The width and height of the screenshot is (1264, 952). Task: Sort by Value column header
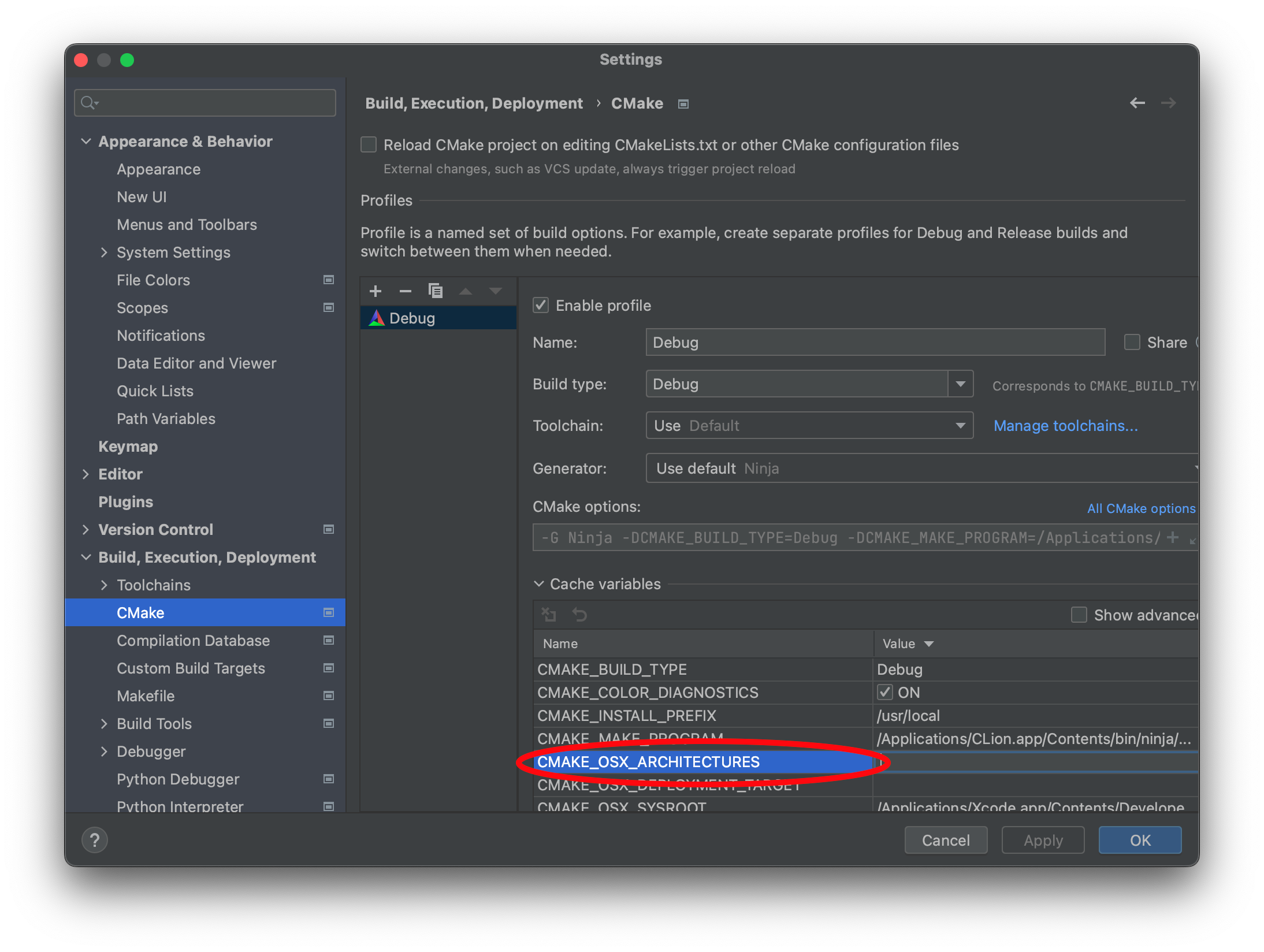tap(1036, 644)
